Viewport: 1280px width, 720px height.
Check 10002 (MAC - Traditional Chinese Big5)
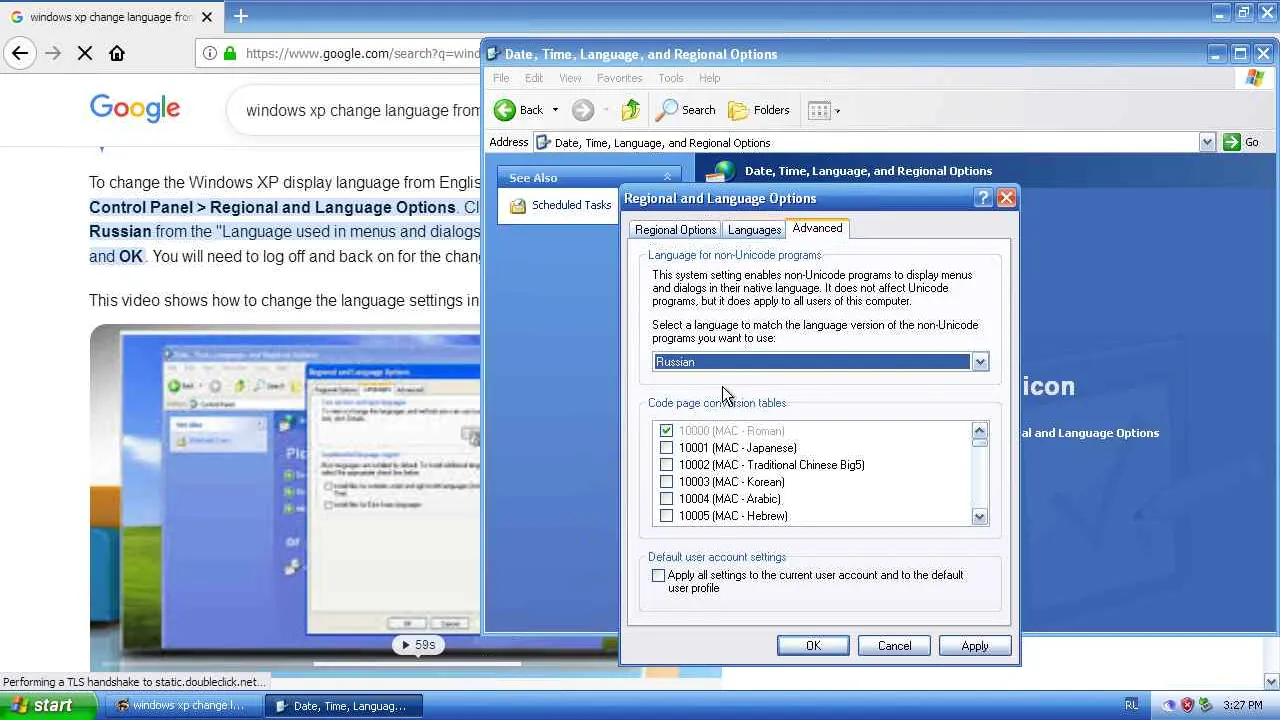tap(667, 465)
